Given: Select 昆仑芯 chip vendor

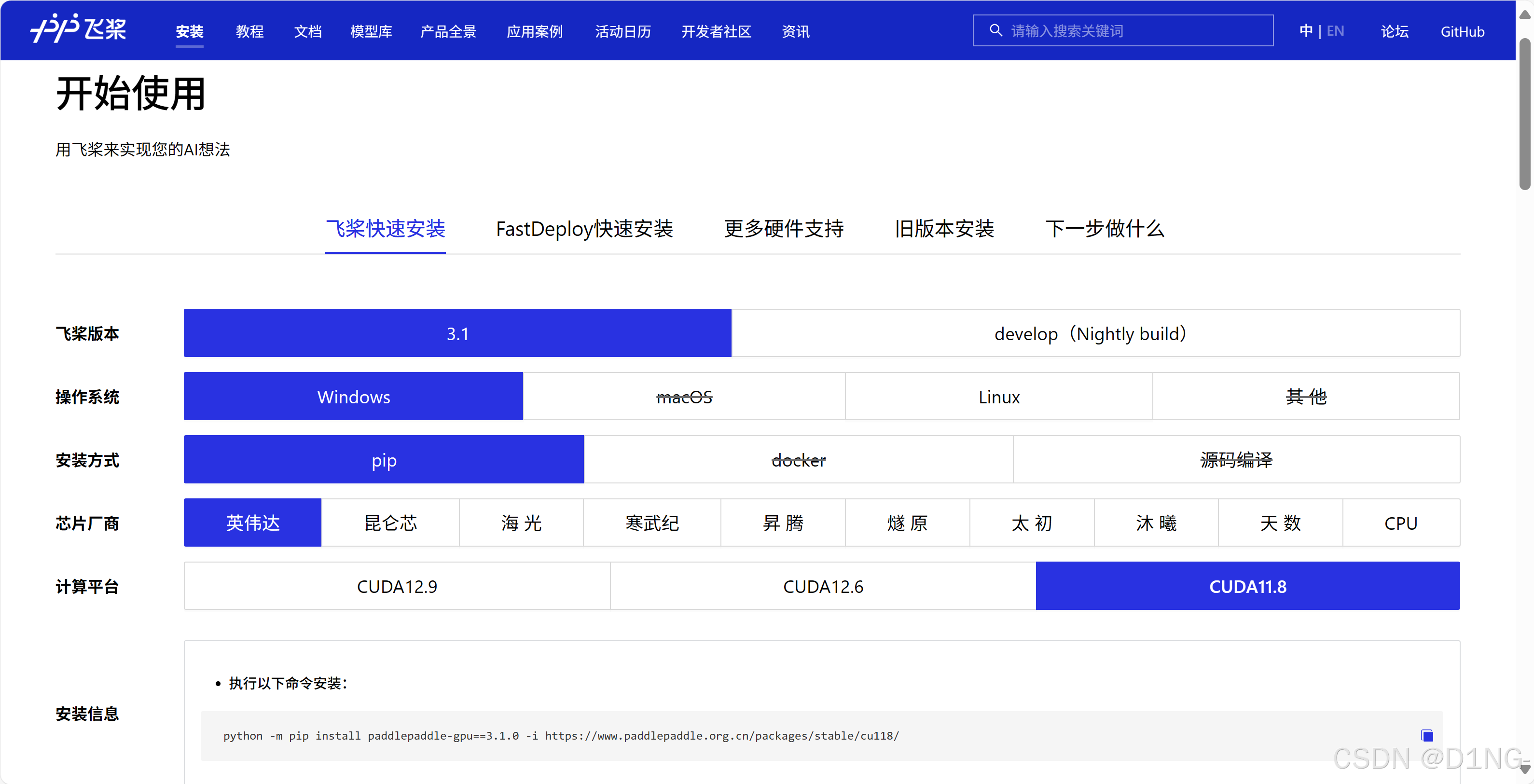Looking at the screenshot, I should pos(389,523).
